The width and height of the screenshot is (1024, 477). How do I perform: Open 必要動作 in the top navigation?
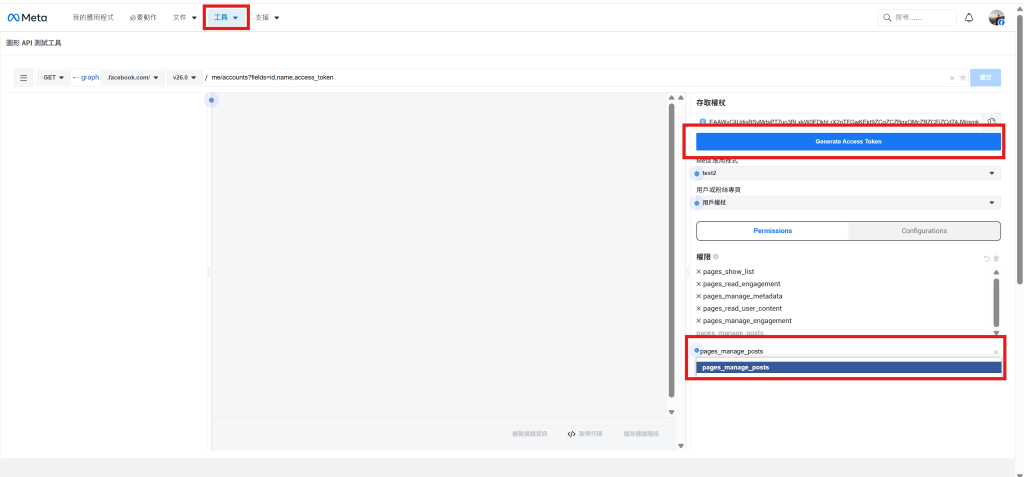[x=143, y=18]
